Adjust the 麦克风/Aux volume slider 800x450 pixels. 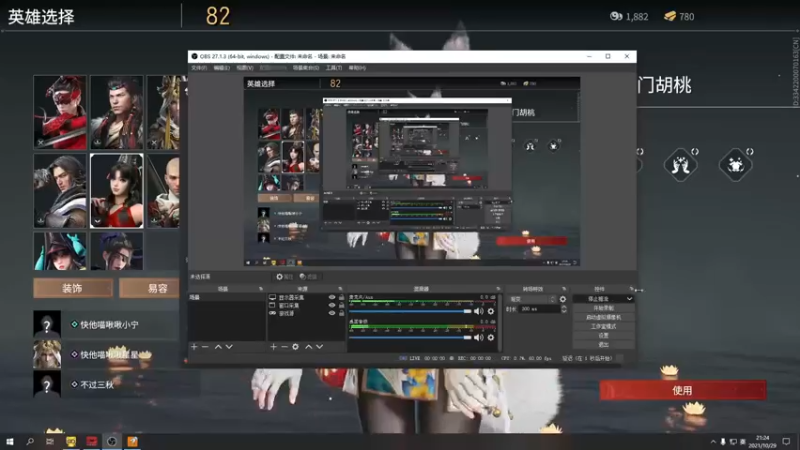pos(411,311)
